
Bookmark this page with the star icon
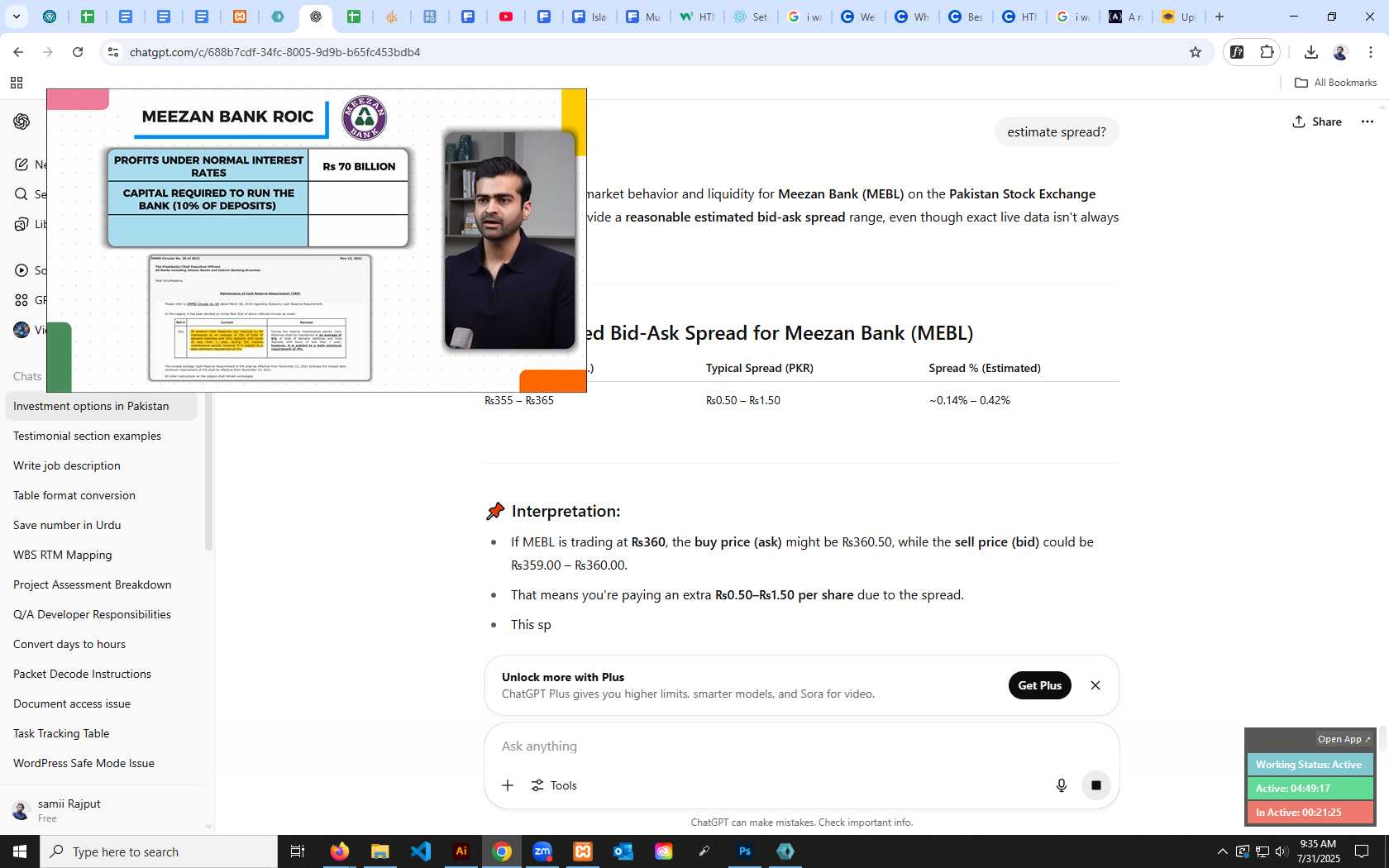[1195, 52]
